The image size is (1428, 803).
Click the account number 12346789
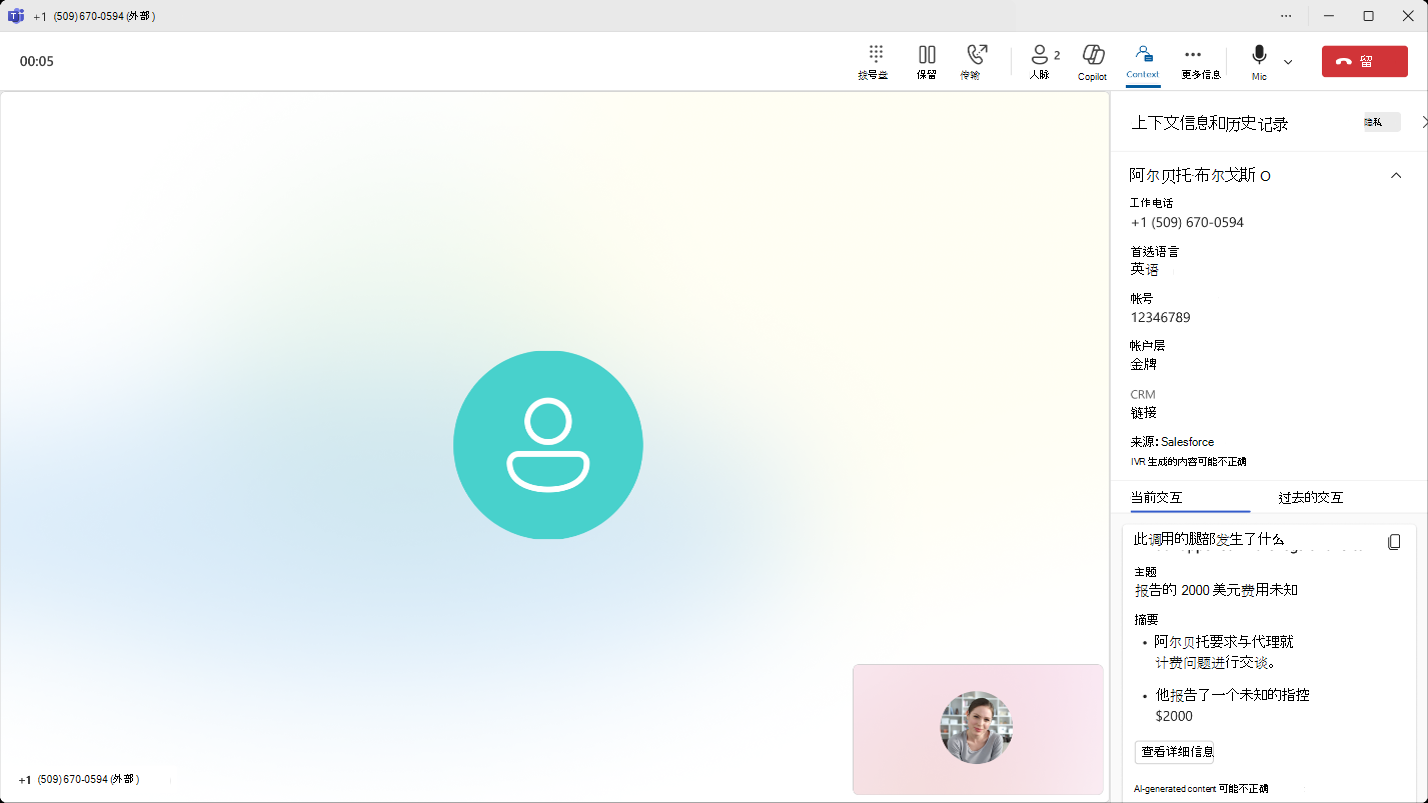[x=1160, y=317]
